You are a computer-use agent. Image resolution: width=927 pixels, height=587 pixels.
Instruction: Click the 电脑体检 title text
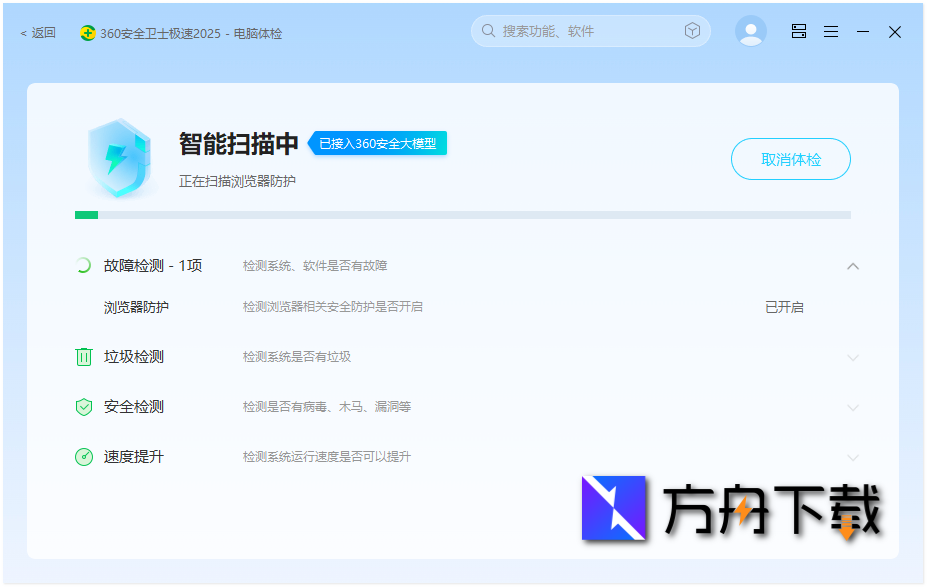[x=261, y=33]
